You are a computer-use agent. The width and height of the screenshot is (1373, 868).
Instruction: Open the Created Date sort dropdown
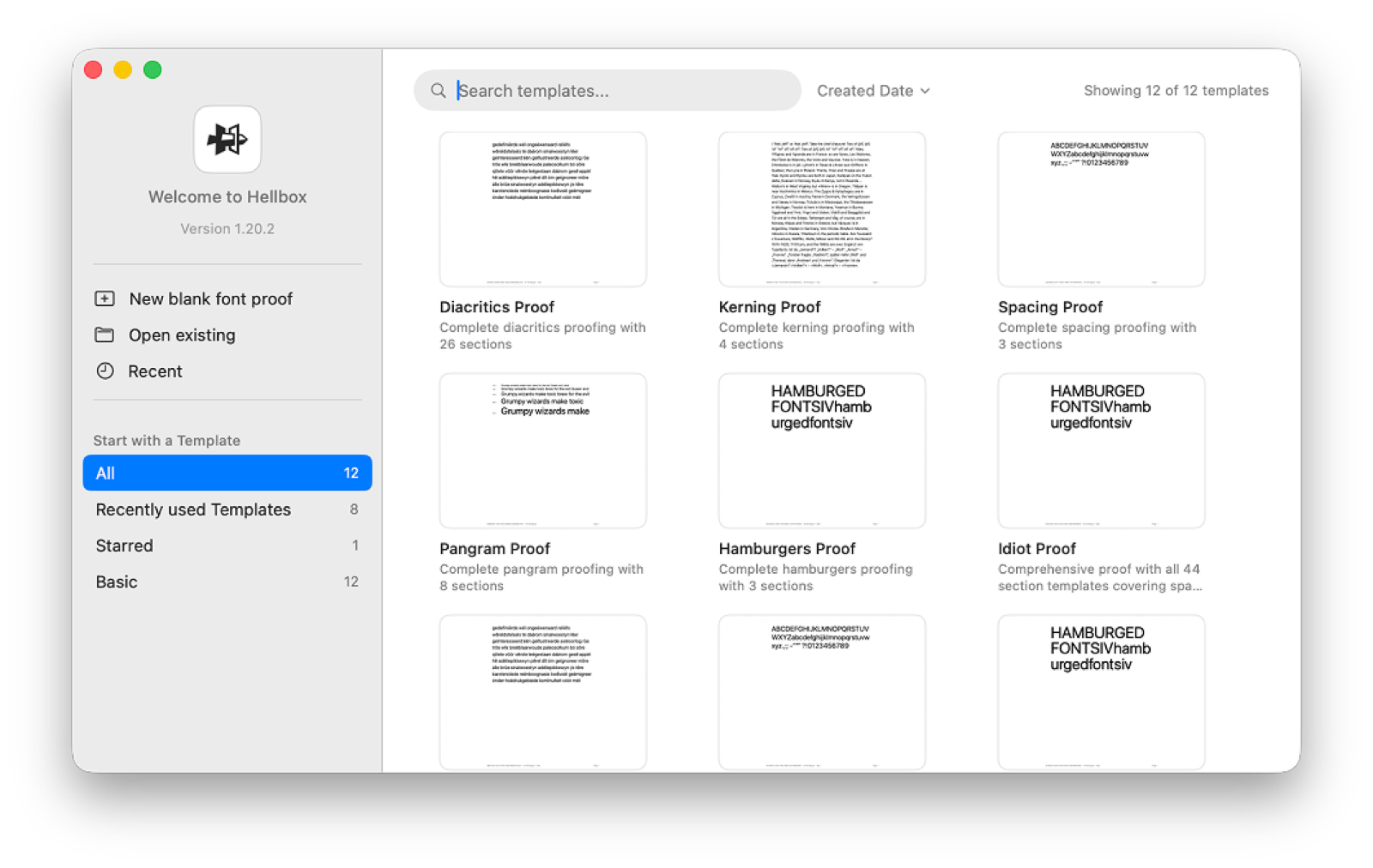tap(873, 90)
